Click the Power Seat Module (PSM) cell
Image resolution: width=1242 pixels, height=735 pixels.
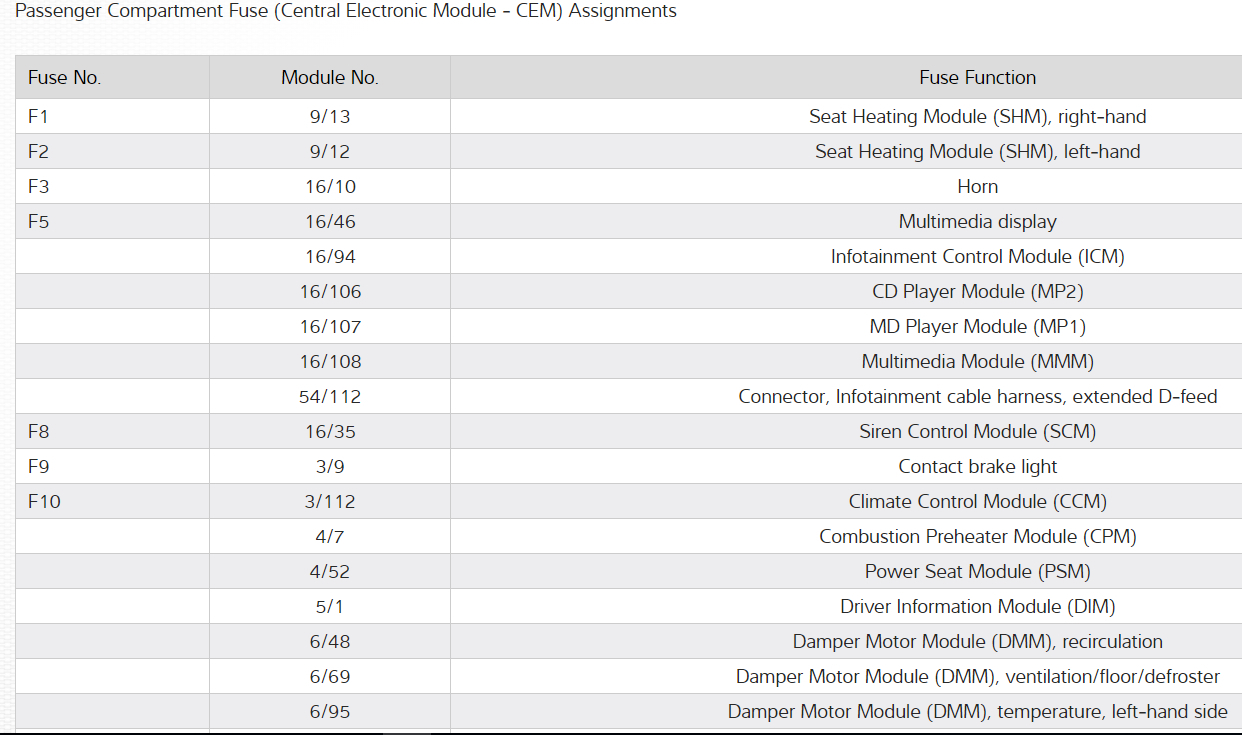977,572
